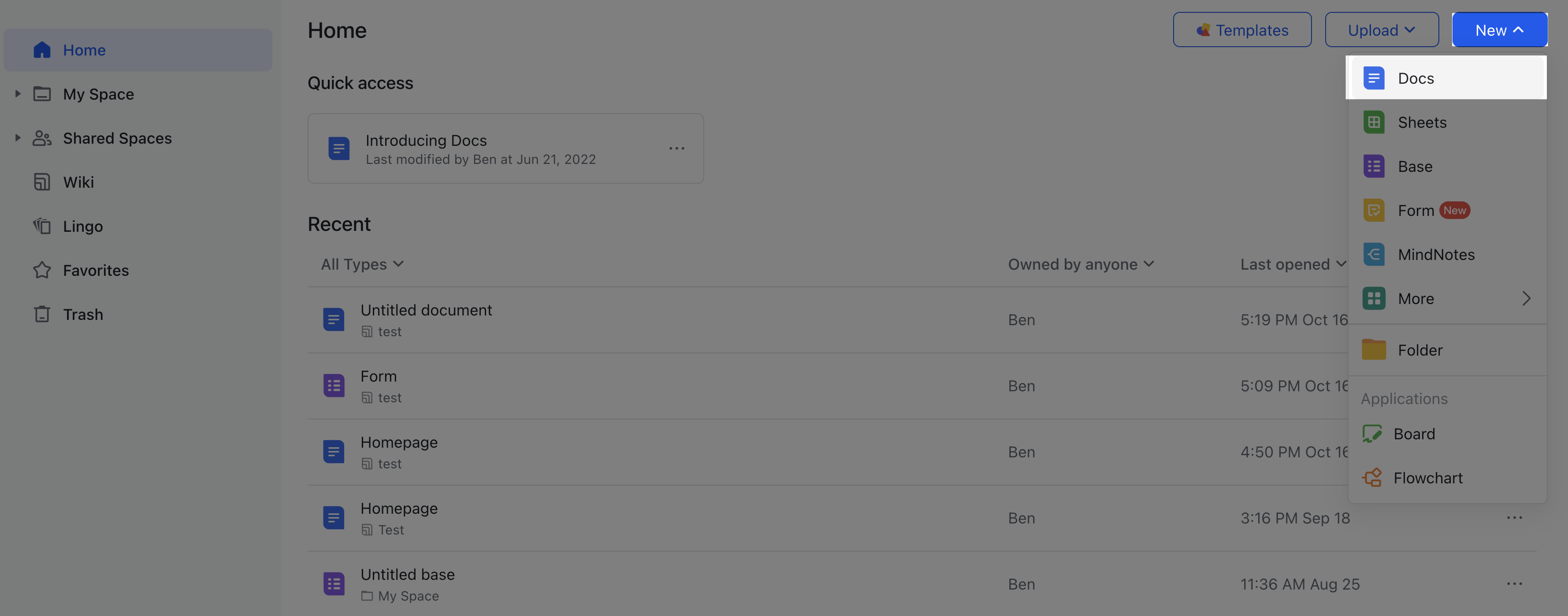Screen dimensions: 1568x616
Task: Open the Lingo glossary
Action: (x=82, y=226)
